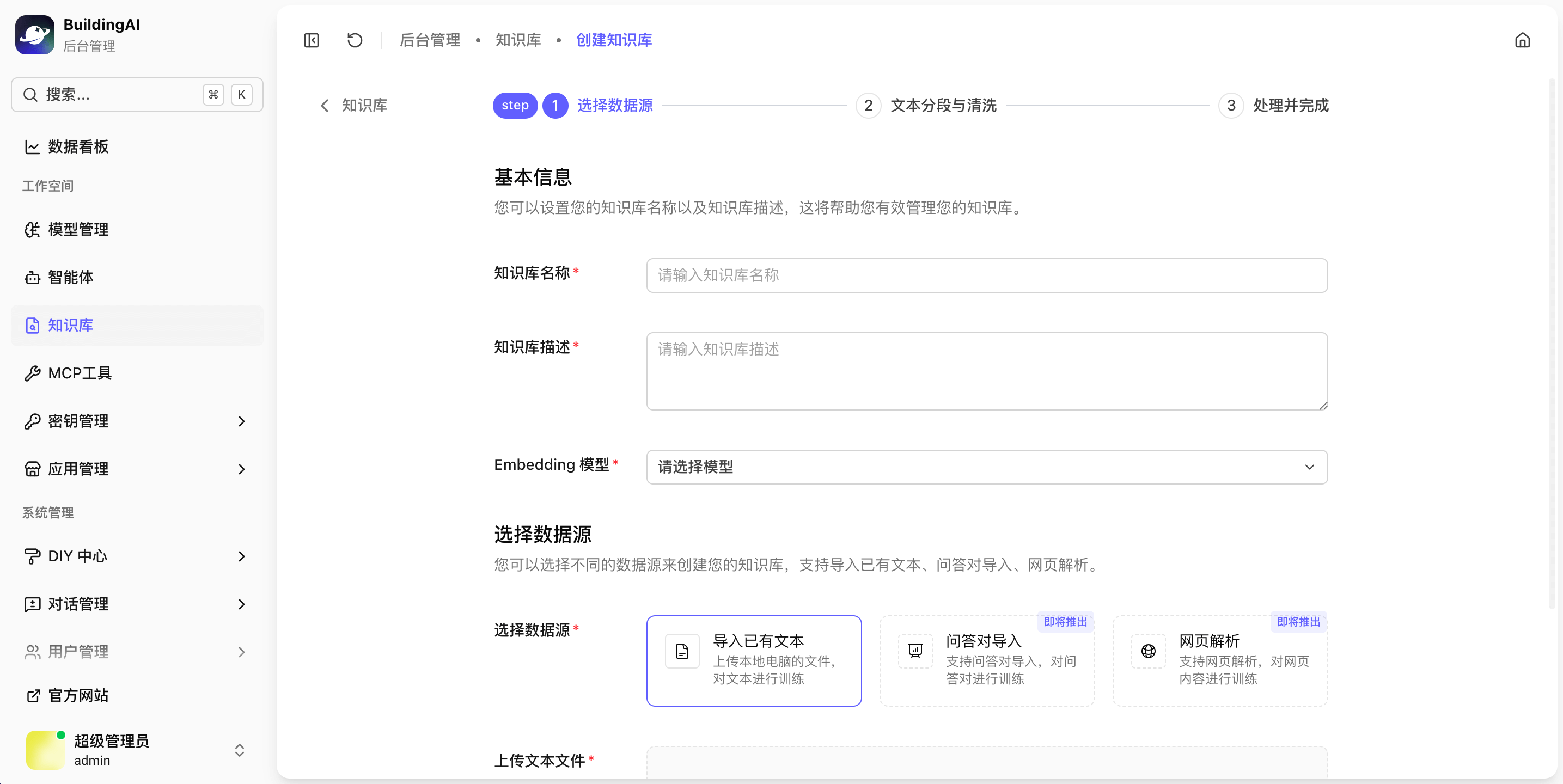Open MCP工具 wrench item
The height and width of the screenshot is (784, 1563).
pyautogui.click(x=80, y=373)
